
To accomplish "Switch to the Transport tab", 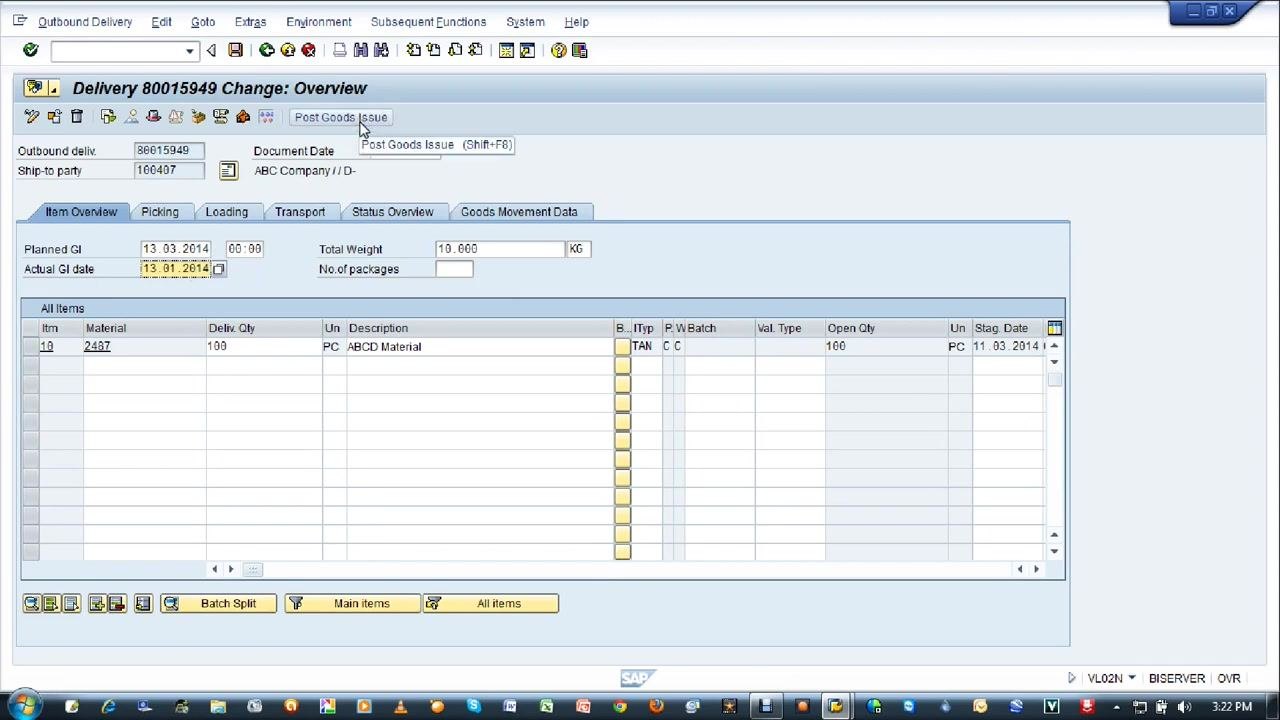I will pos(300,212).
